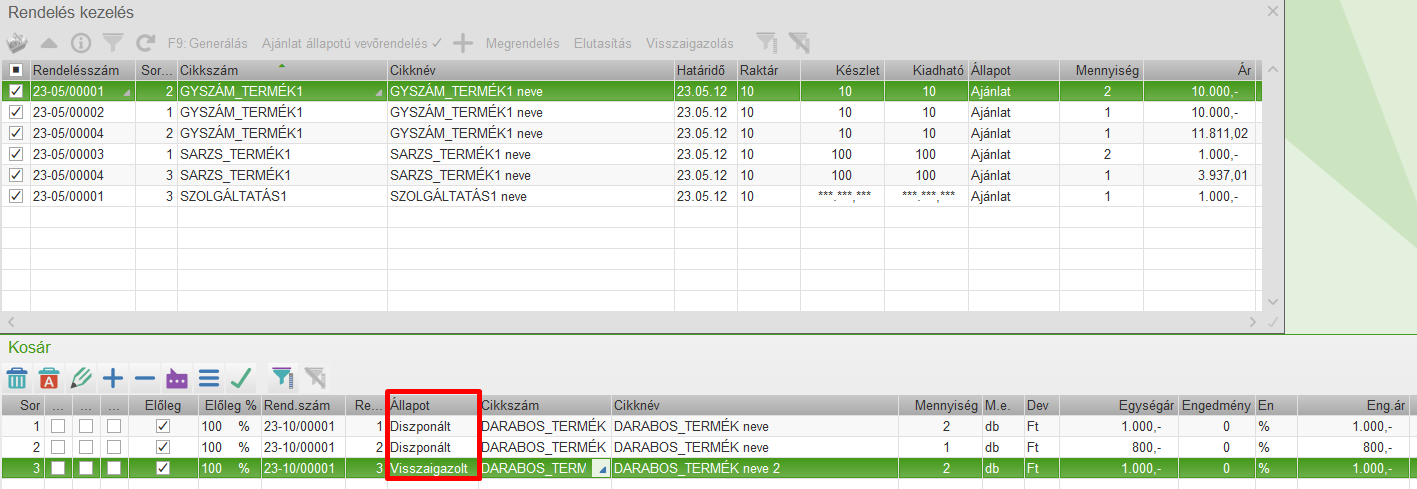Toggle the select-all checkbox in the order table header
1417x489 pixels.
click(x=15, y=70)
